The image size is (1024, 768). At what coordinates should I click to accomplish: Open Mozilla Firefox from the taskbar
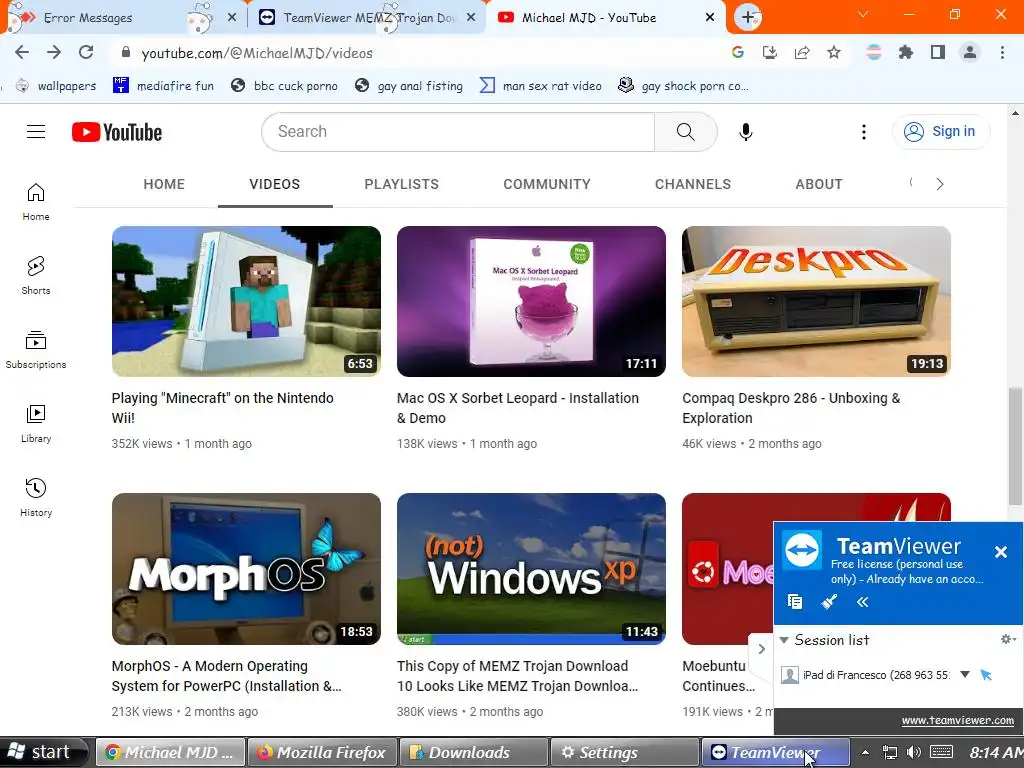tap(322, 752)
